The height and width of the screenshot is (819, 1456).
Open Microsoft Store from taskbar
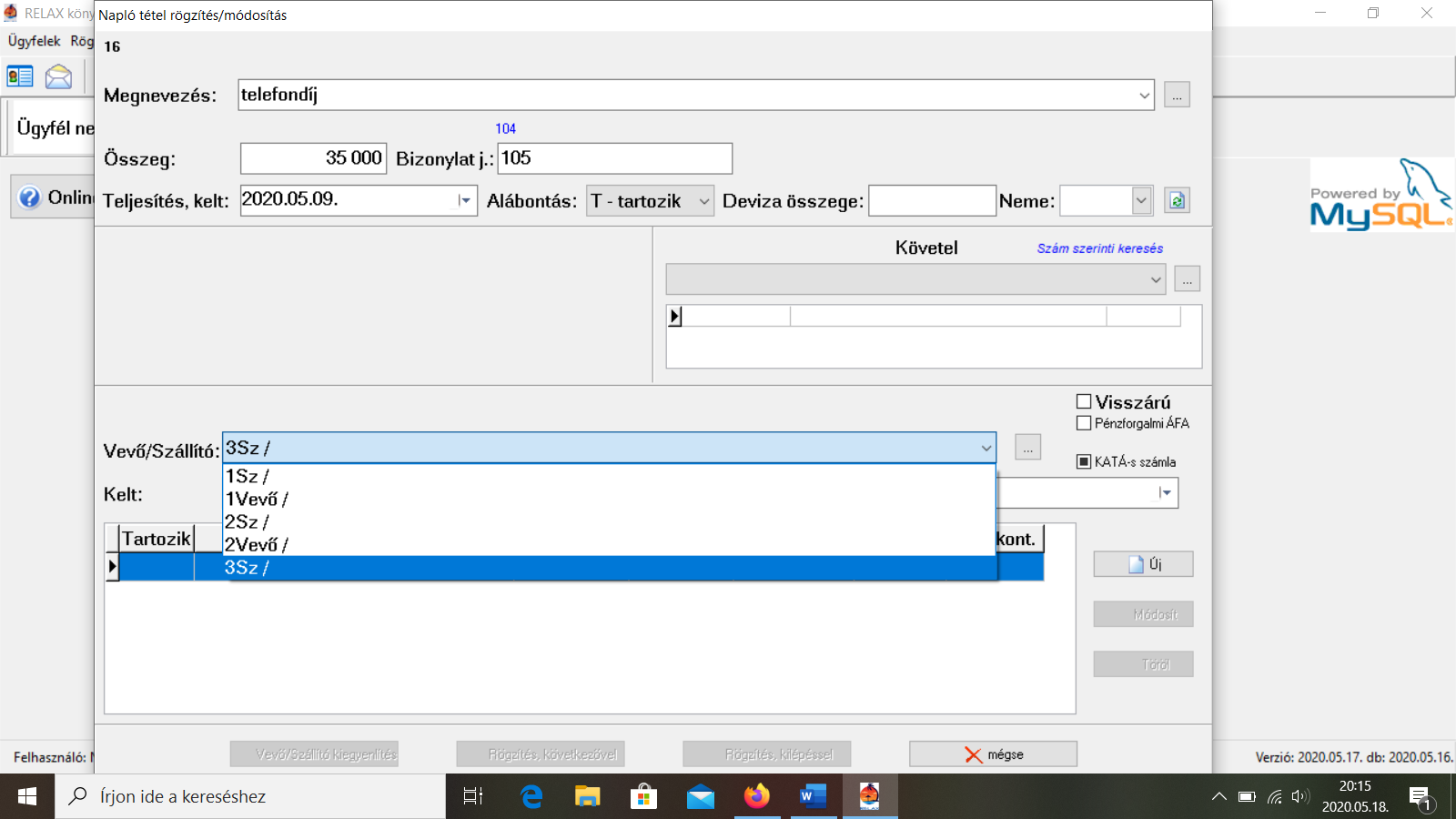(644, 796)
